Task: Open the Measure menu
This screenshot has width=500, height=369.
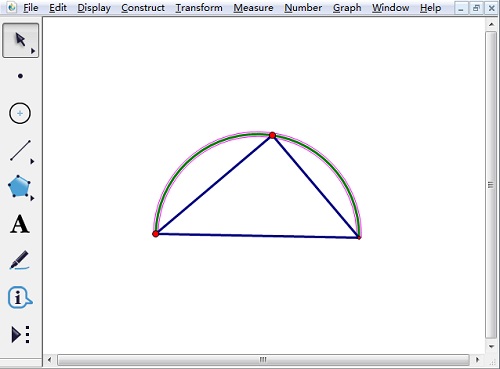Action: point(253,8)
